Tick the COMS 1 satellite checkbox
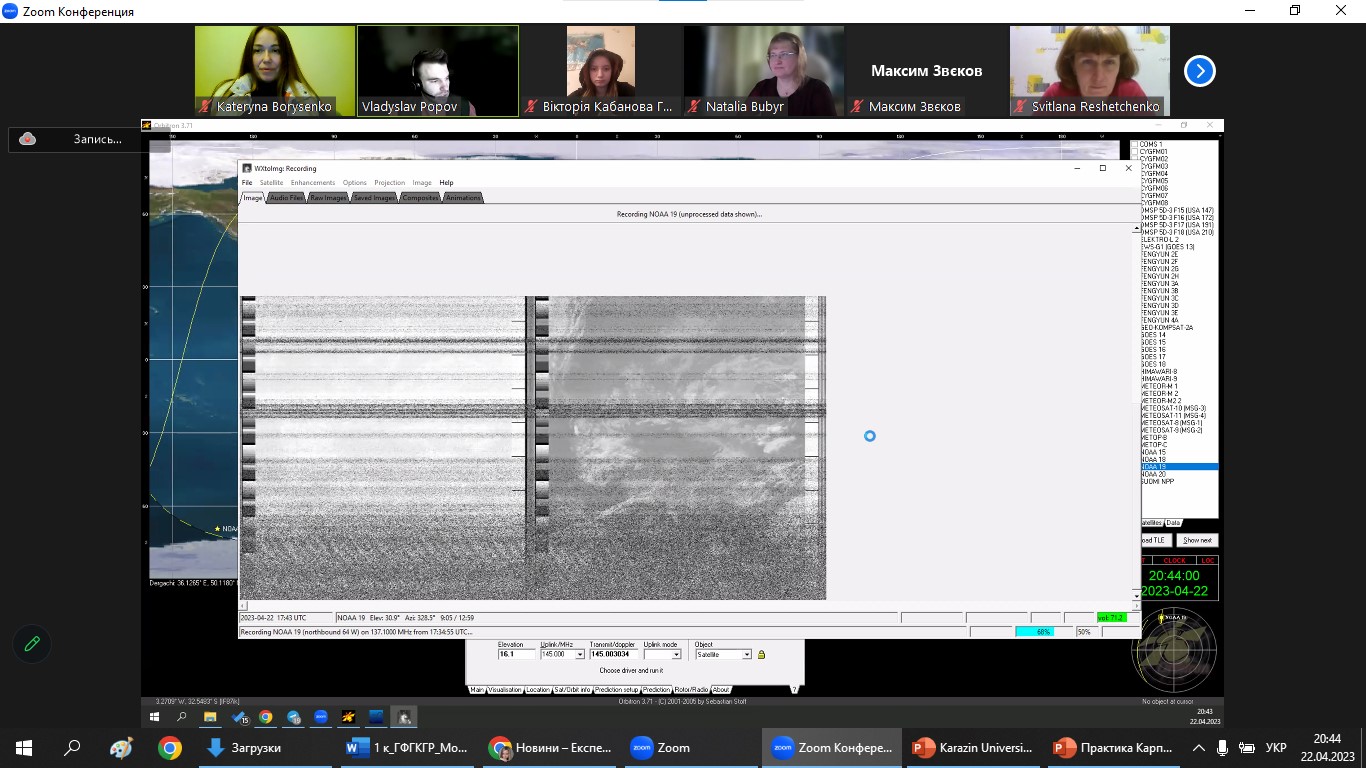 coord(1135,145)
